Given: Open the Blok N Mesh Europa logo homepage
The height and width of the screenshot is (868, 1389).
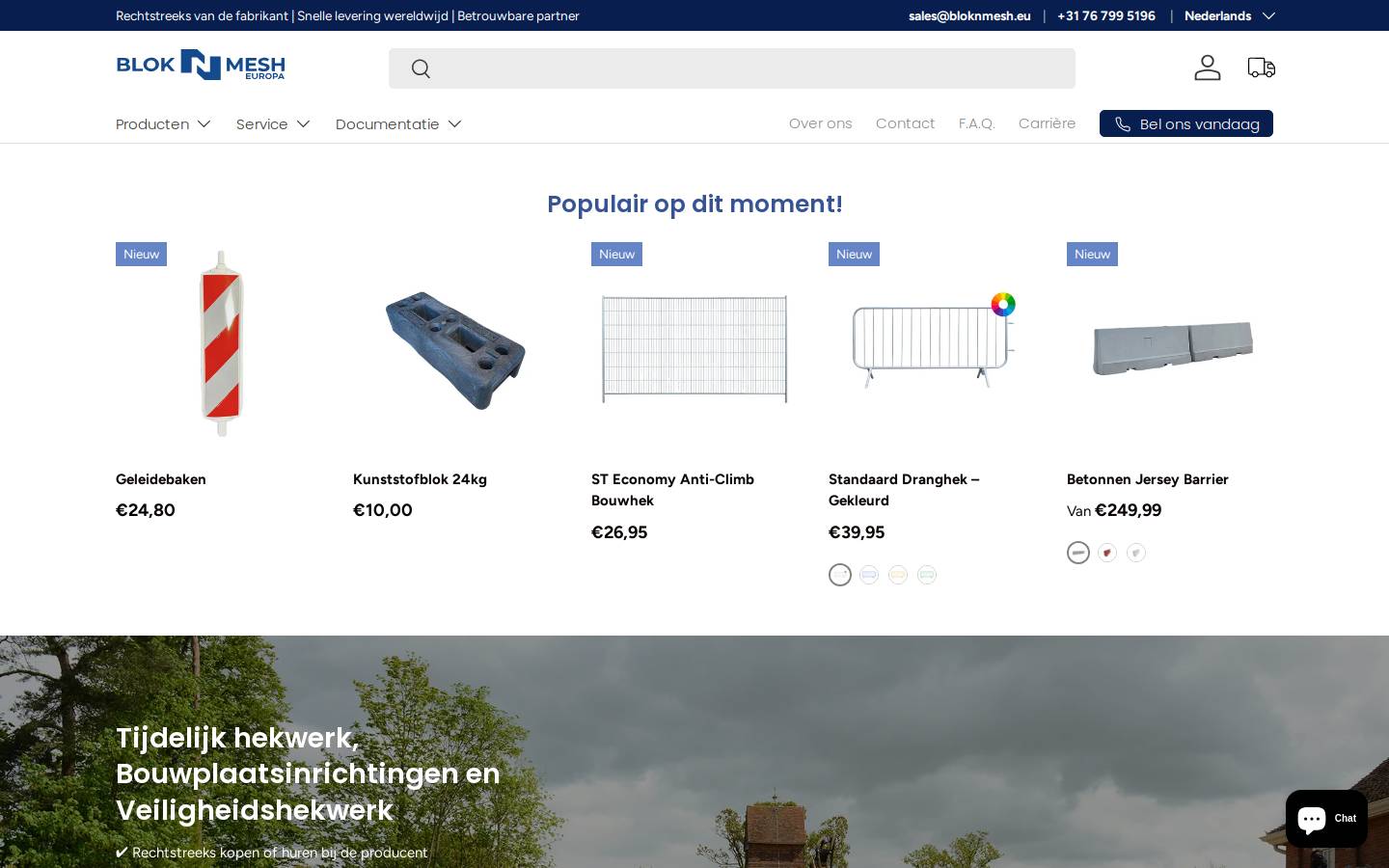Looking at the screenshot, I should coord(201,65).
